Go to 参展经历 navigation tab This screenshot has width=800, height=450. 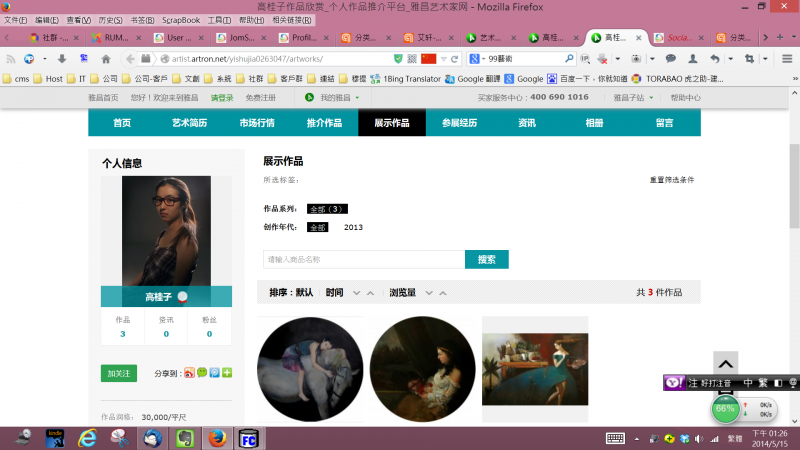pos(459,123)
